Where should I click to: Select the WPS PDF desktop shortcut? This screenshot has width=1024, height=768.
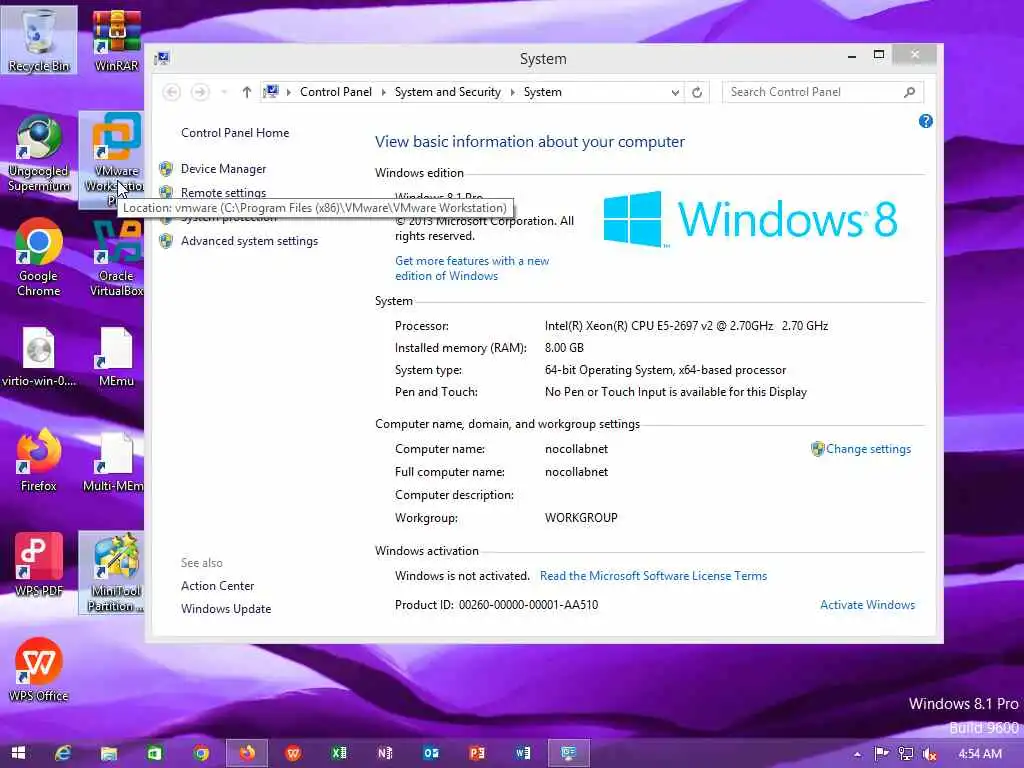(39, 566)
